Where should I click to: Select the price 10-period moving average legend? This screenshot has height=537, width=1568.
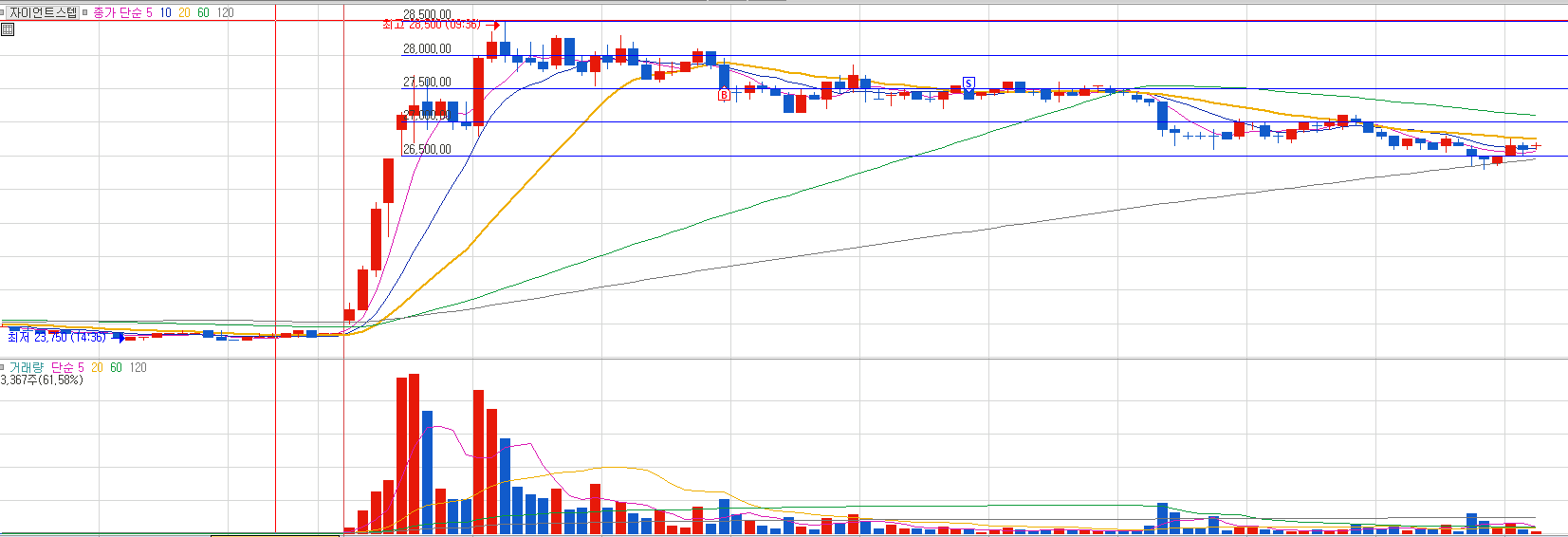(166, 12)
